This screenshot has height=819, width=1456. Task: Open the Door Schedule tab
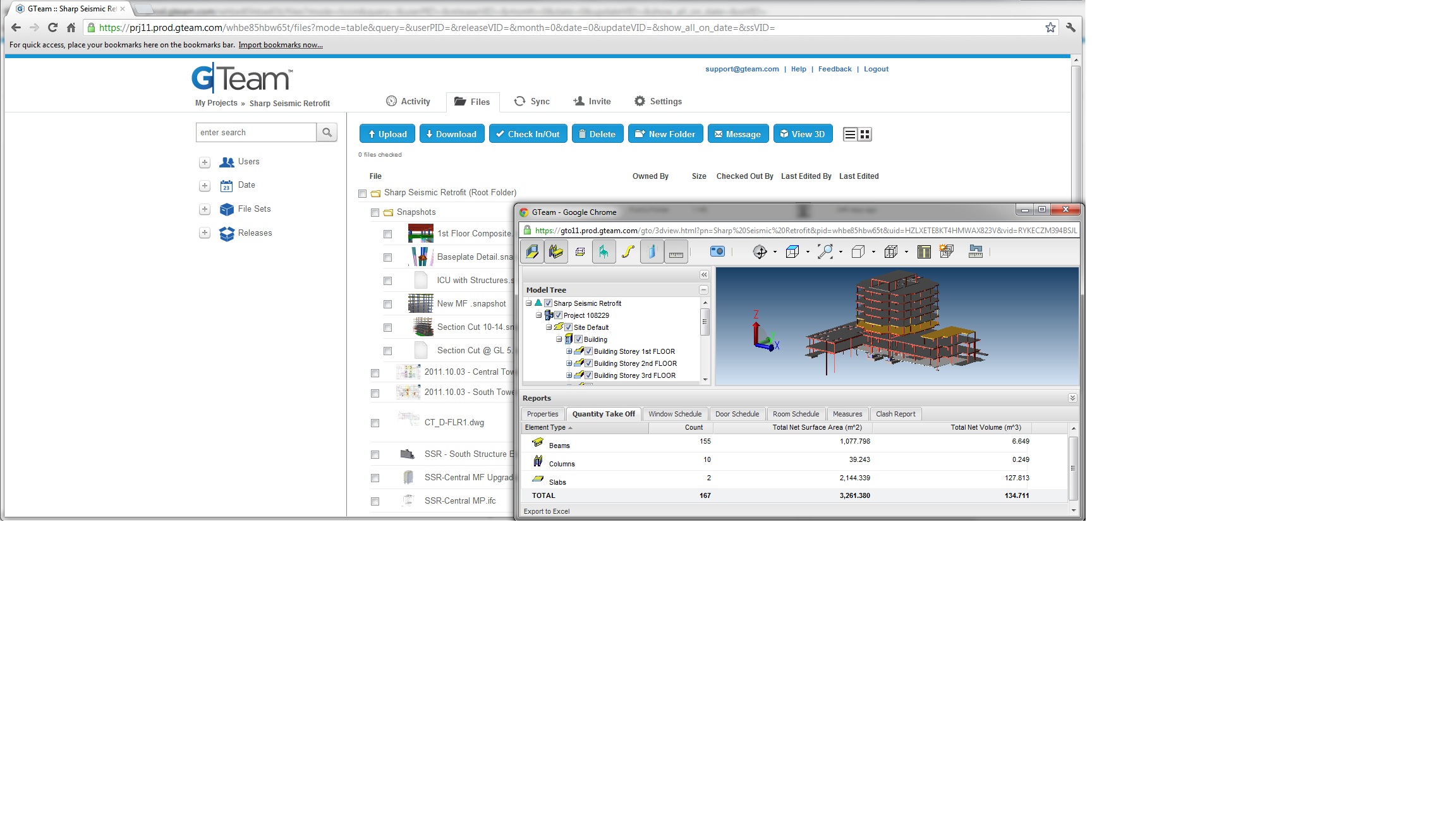tap(737, 414)
